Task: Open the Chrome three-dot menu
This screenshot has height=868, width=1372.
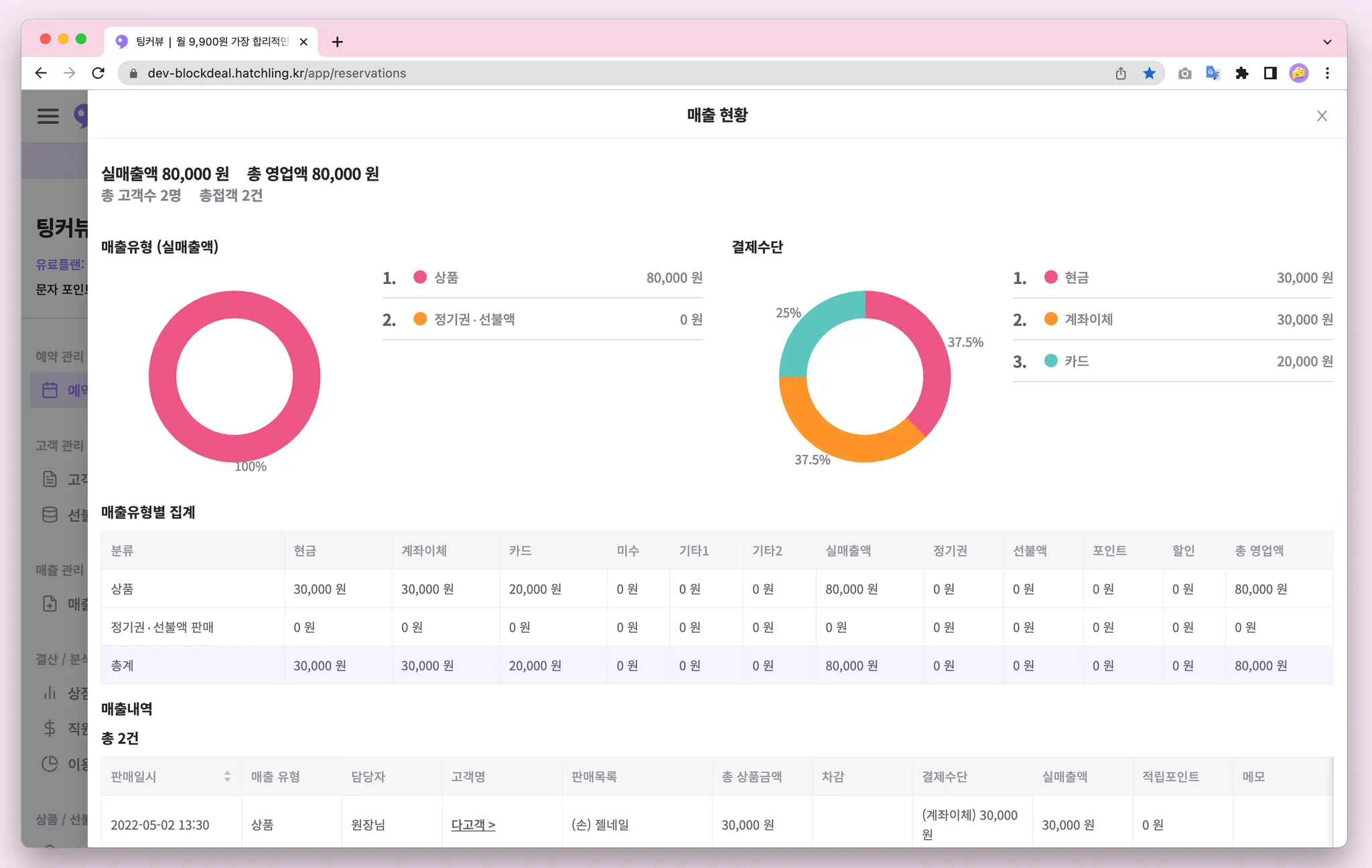Action: (1327, 73)
